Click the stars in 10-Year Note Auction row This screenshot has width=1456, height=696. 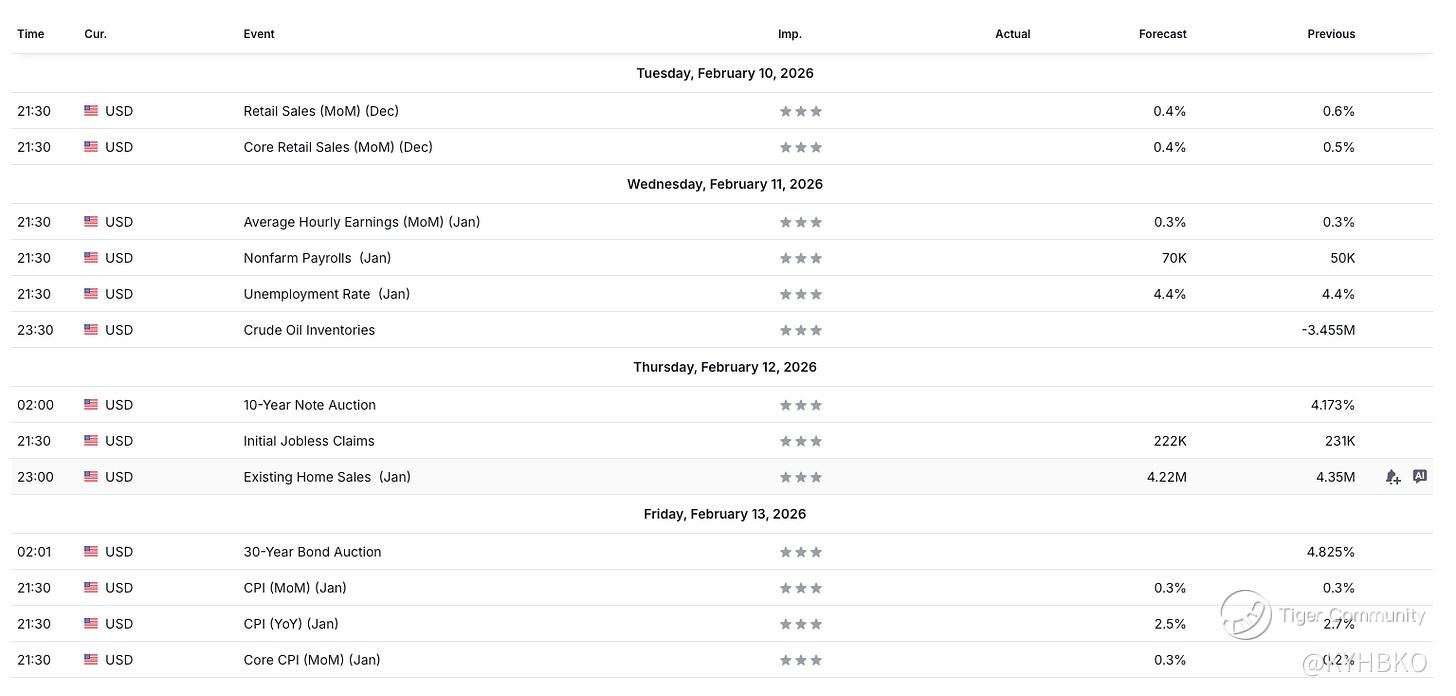click(x=800, y=405)
